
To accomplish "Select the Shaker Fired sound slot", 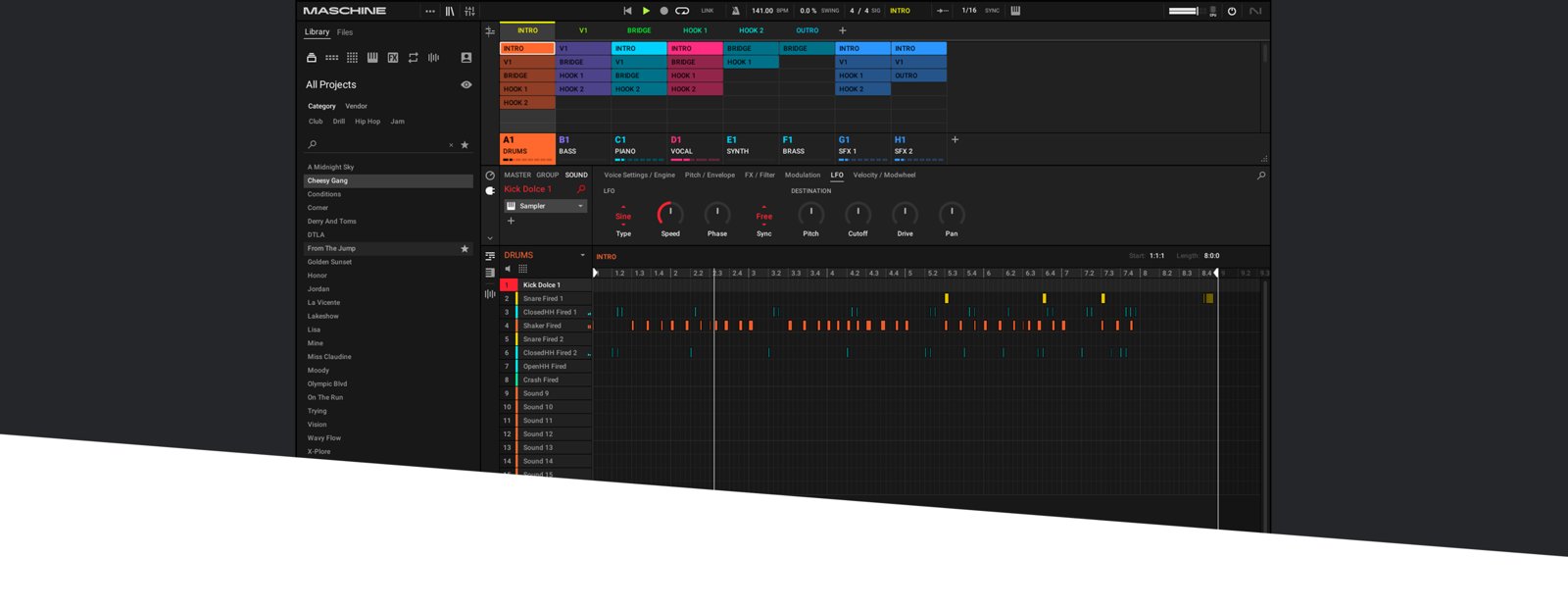I will tap(542, 326).
